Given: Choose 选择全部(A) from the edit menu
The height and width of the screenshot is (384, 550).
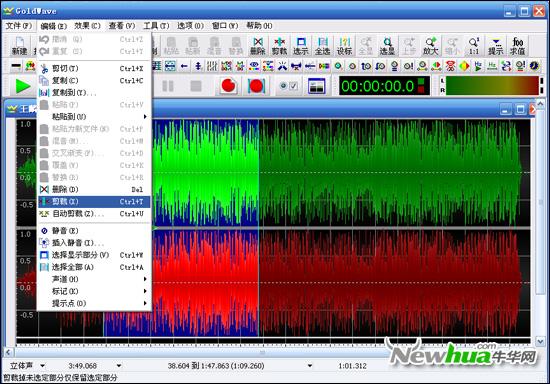Looking at the screenshot, I should pos(94,267).
